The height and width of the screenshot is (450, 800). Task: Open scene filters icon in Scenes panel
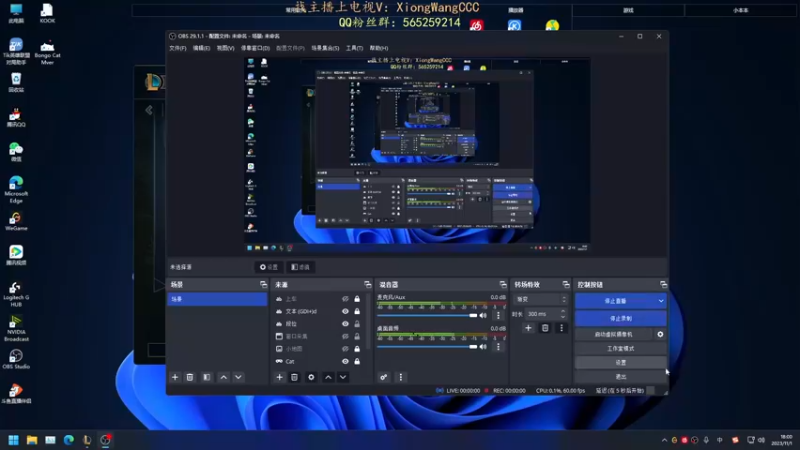coord(207,377)
